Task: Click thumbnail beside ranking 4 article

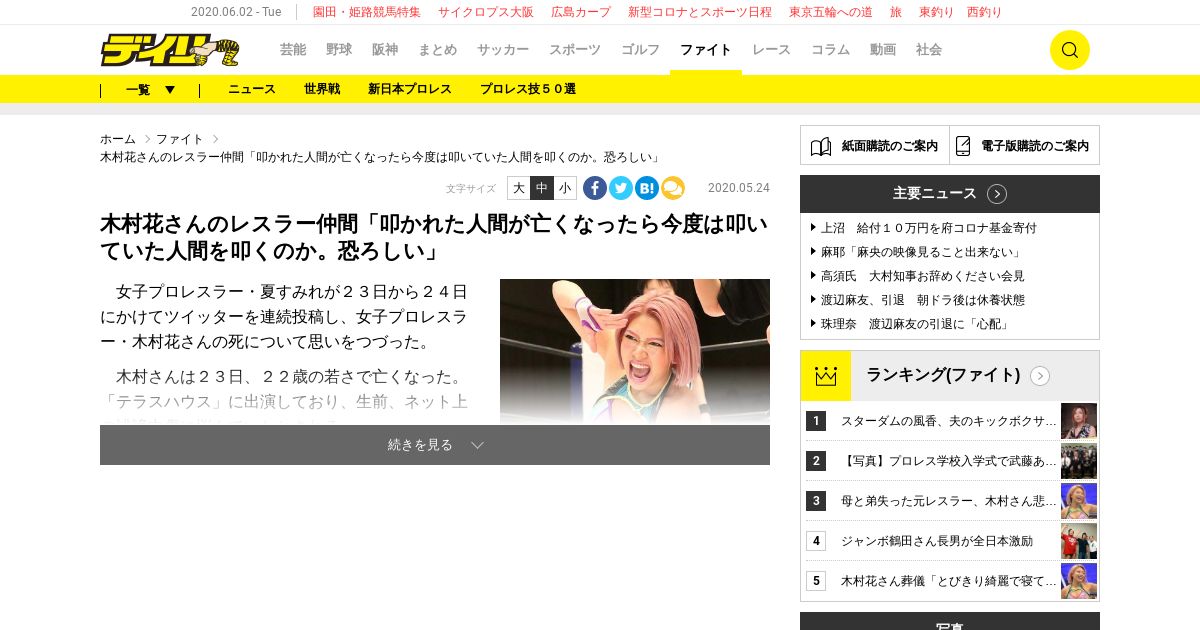Action: click(1079, 541)
